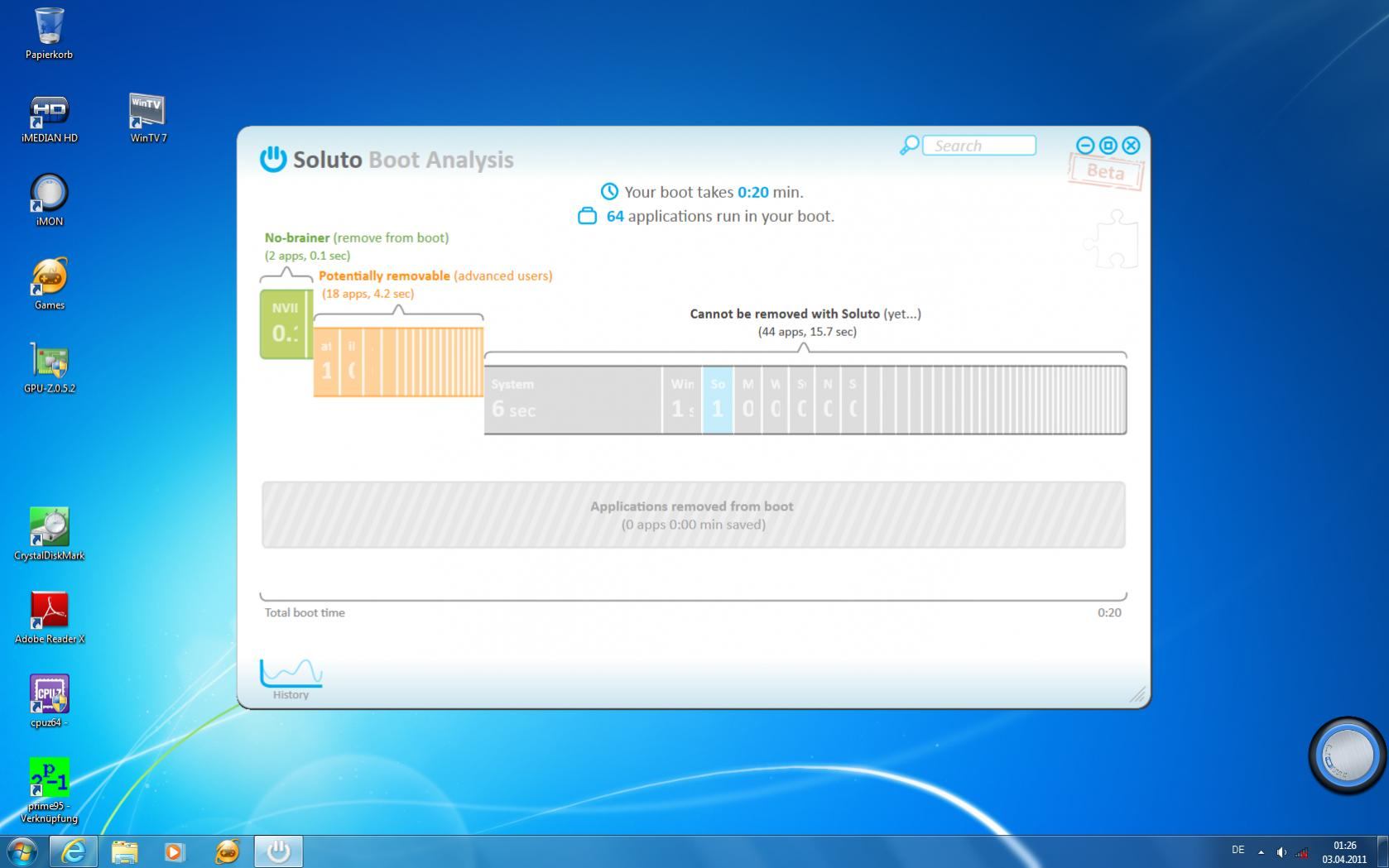Click the Applications removed from boot area
Image resolution: width=1389 pixels, height=868 pixels.
point(694,515)
